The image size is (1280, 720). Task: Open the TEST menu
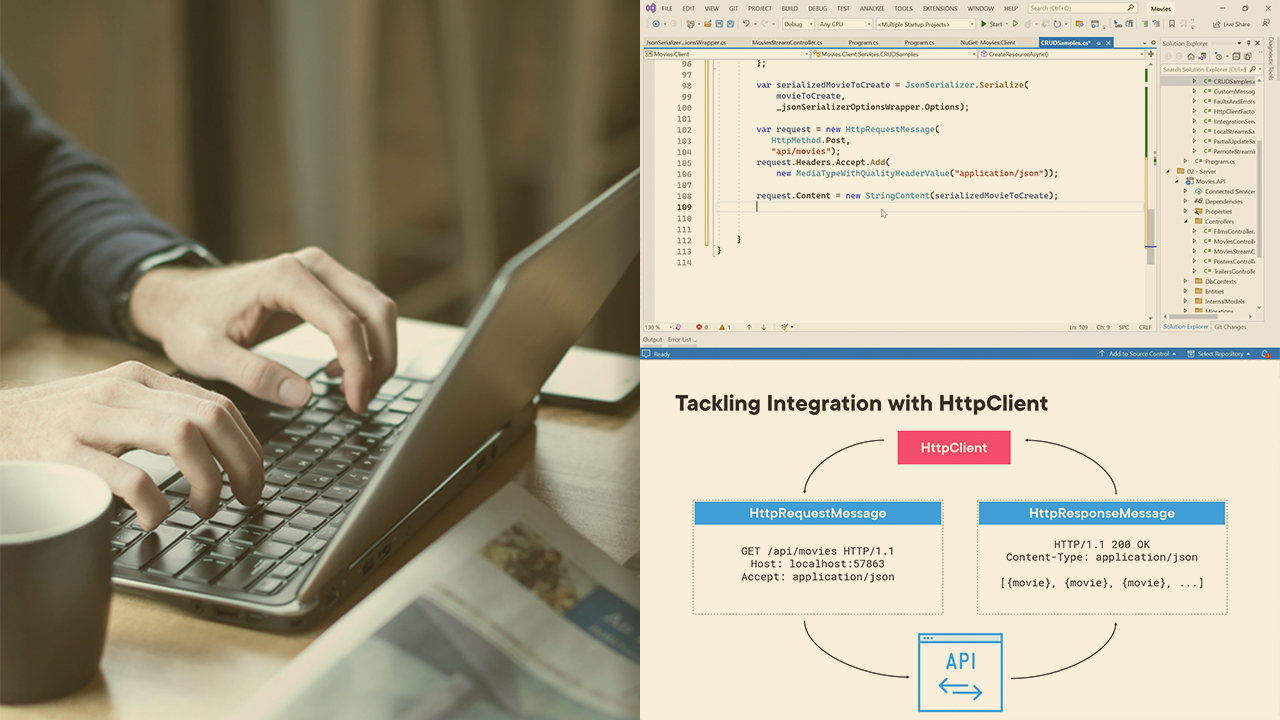coord(843,8)
